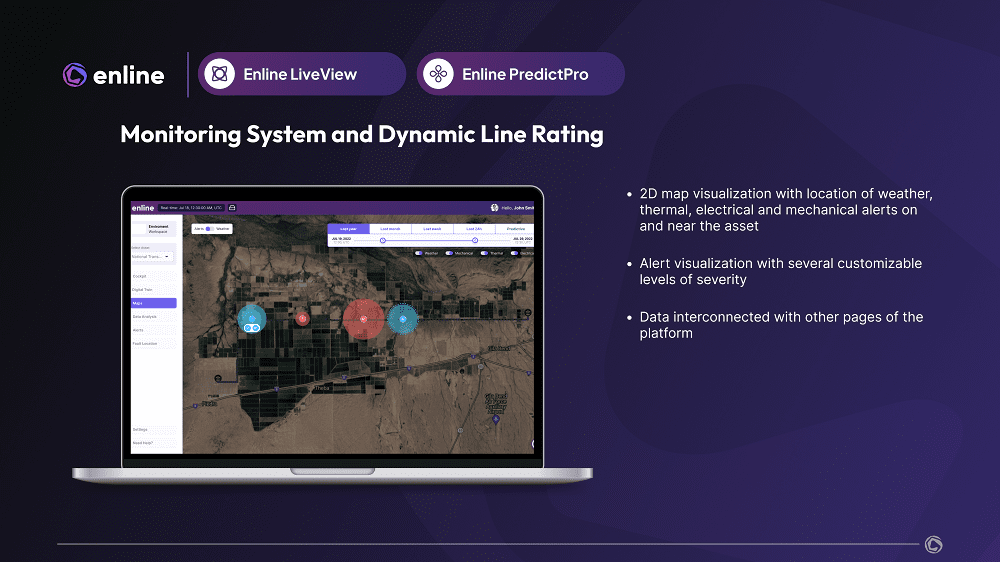Click the left handle of date range slider
The image size is (1000, 562).
383,240
